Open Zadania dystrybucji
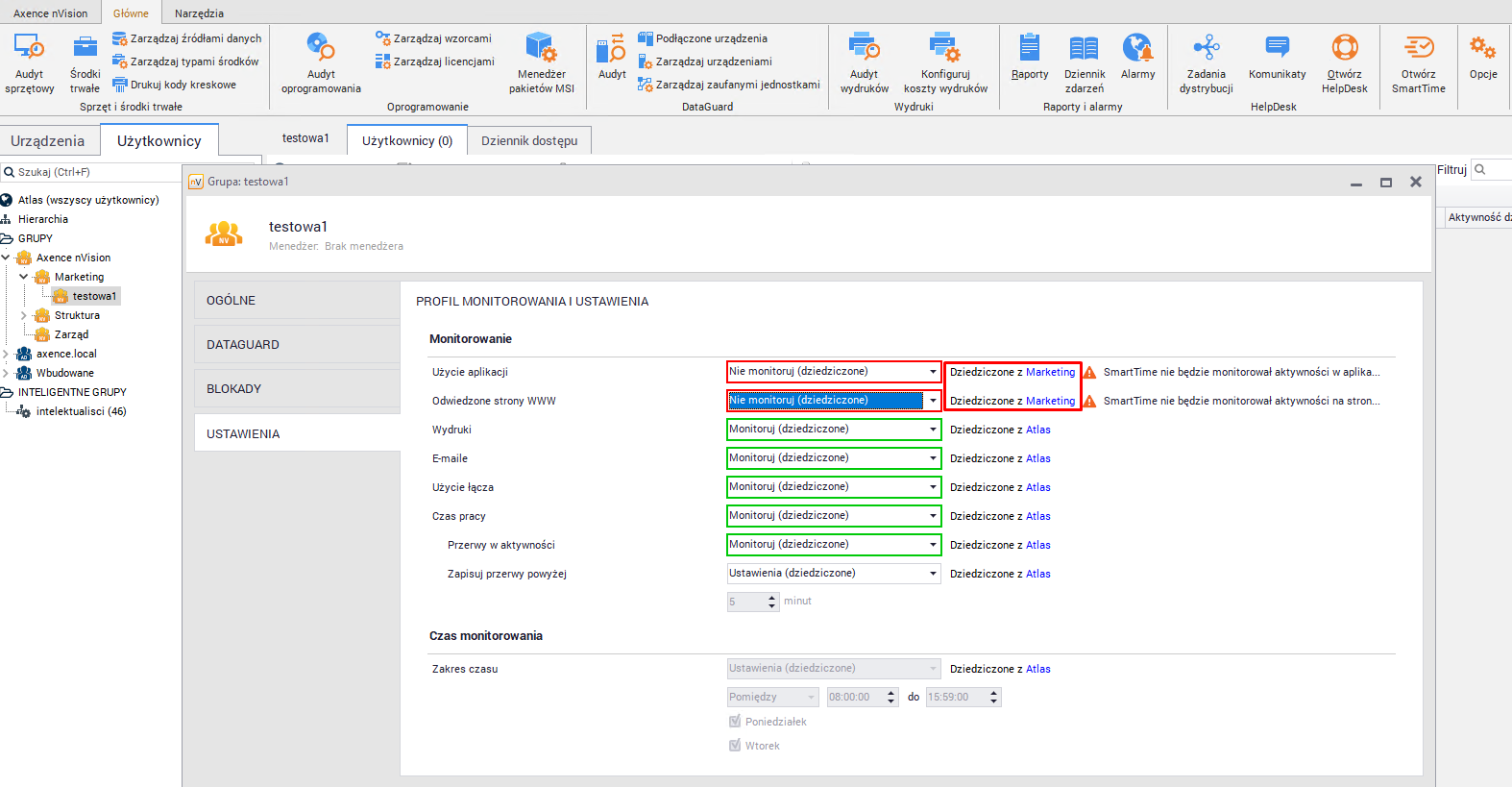 tap(1206, 48)
